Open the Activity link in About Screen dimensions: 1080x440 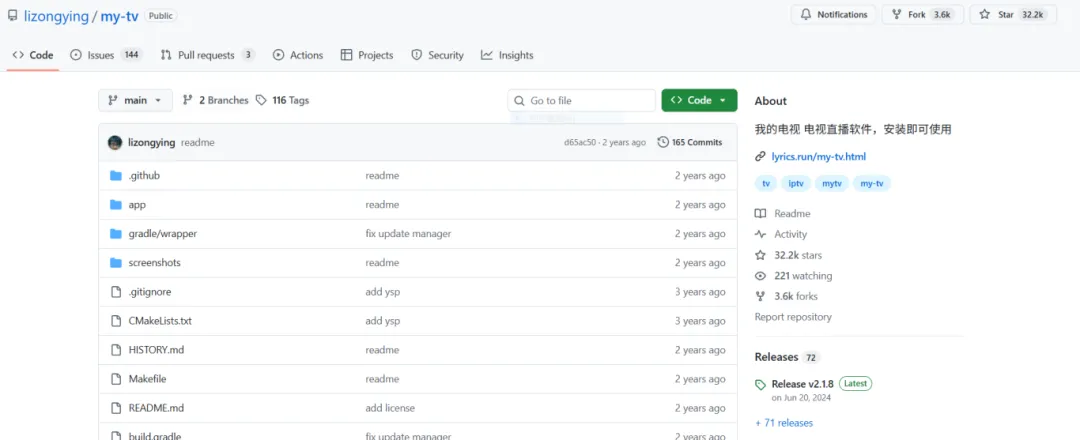point(781,234)
